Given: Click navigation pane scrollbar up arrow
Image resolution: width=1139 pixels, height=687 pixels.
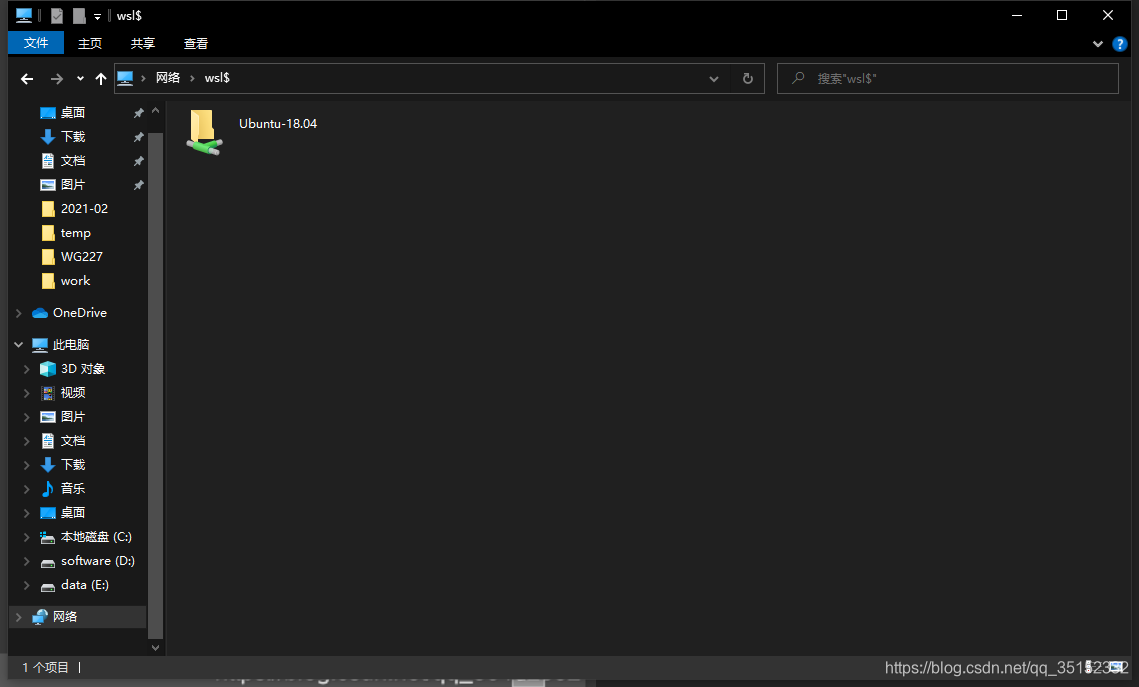Looking at the screenshot, I should click(155, 111).
